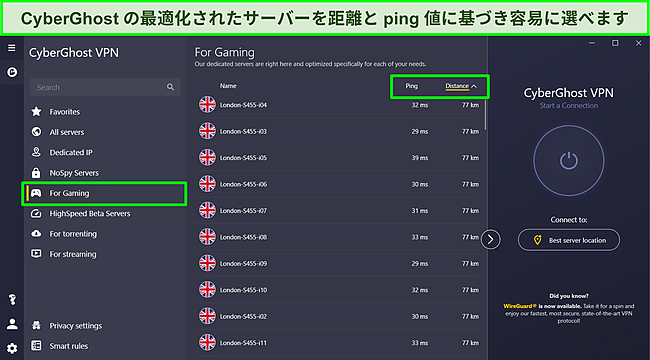This screenshot has height=360, width=650.
Task: Click inside the Search input field
Action: click(x=105, y=87)
